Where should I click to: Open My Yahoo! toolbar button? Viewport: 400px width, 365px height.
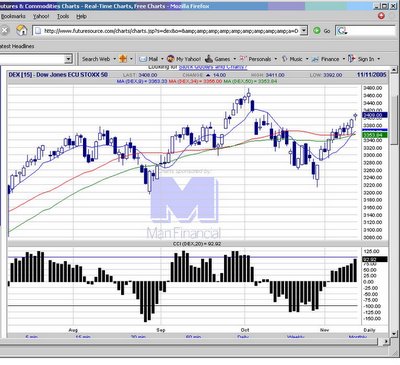tap(184, 59)
